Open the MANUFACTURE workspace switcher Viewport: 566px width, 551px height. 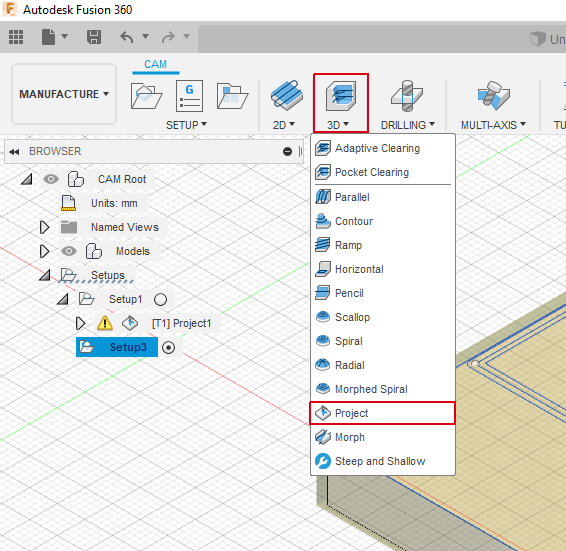pos(64,94)
